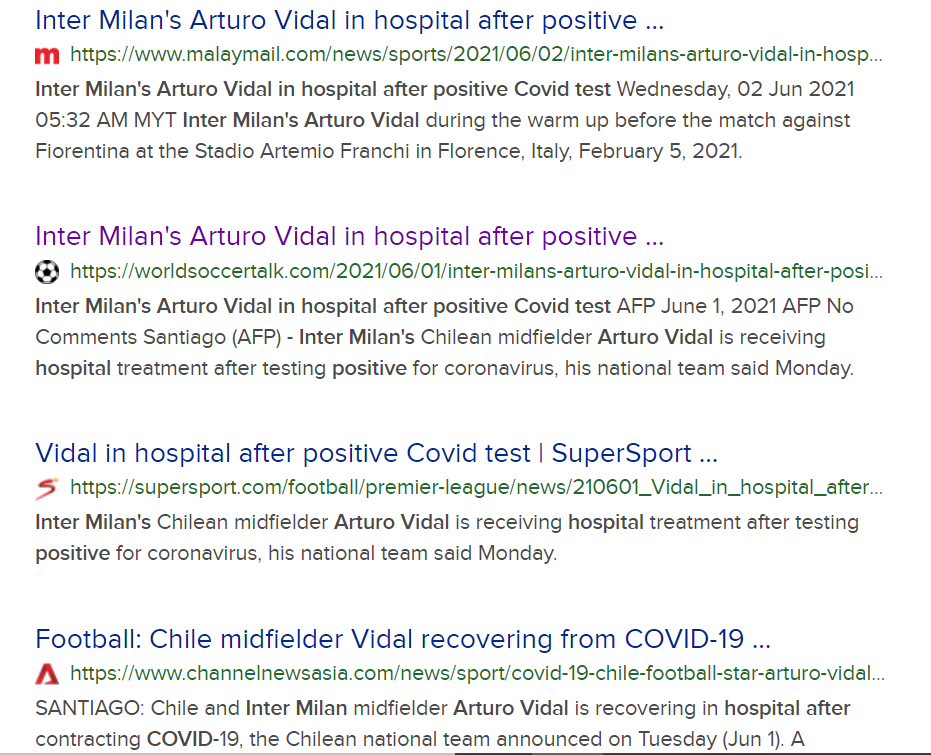
Task: Click the Malay Mail red favicon
Action: click(47, 55)
